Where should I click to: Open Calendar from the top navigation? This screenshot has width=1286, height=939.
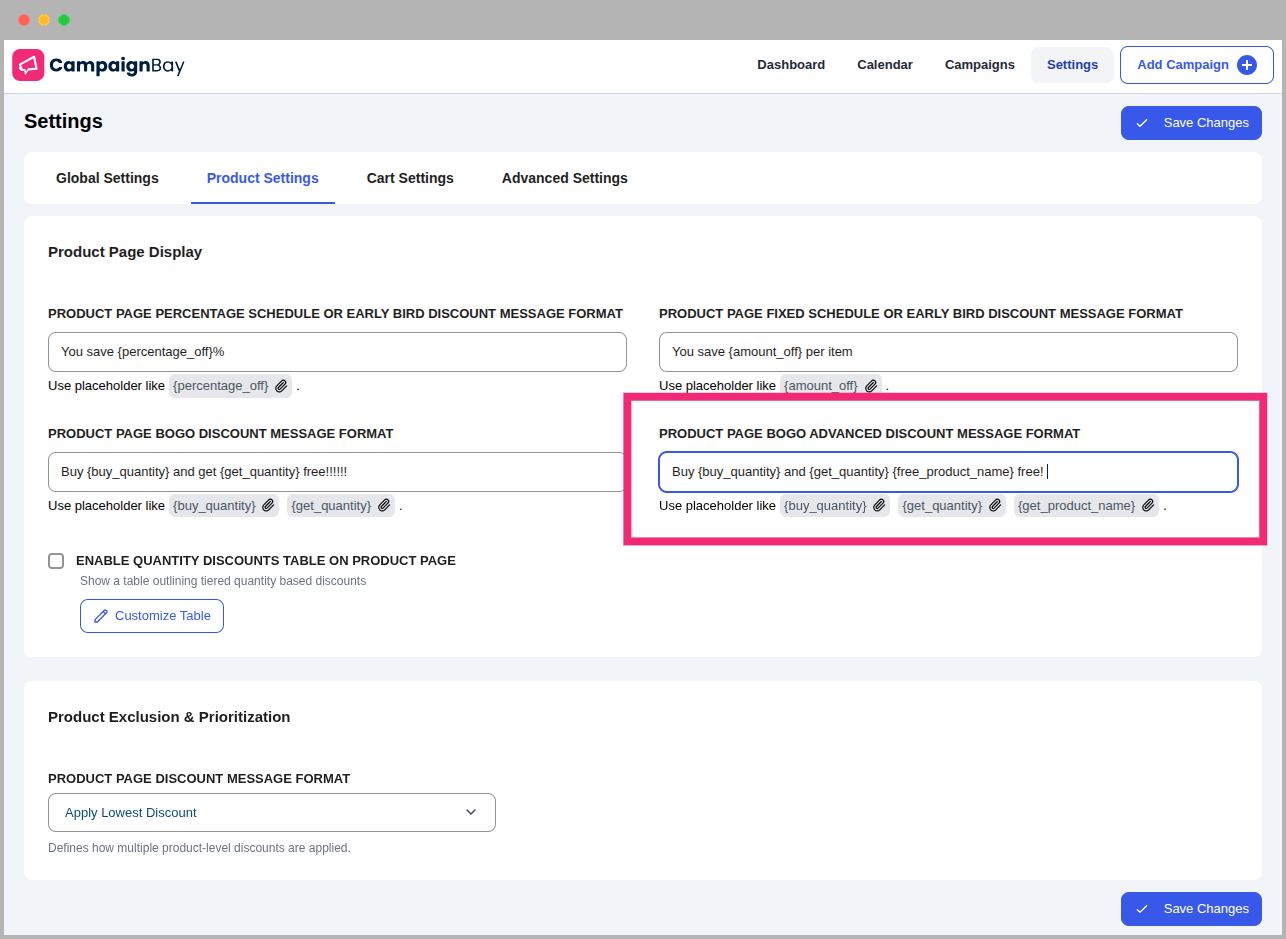[884, 65]
